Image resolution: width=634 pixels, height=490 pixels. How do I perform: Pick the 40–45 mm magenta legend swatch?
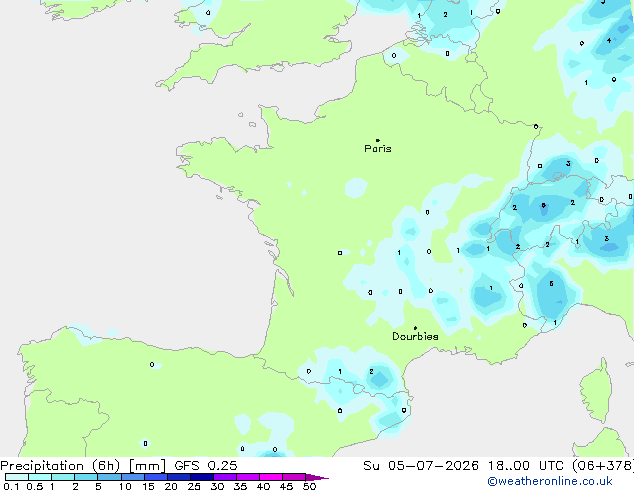coord(271,477)
